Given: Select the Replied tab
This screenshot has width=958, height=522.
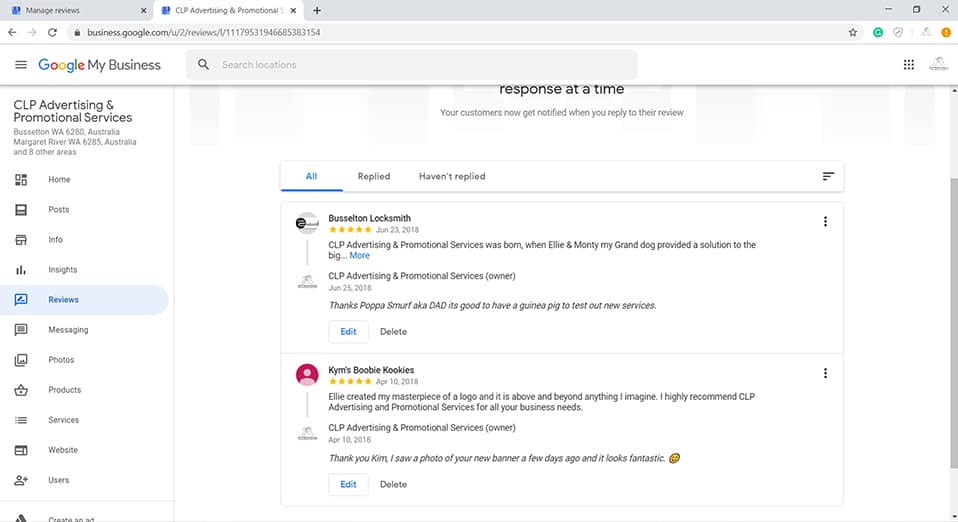Looking at the screenshot, I should (374, 176).
